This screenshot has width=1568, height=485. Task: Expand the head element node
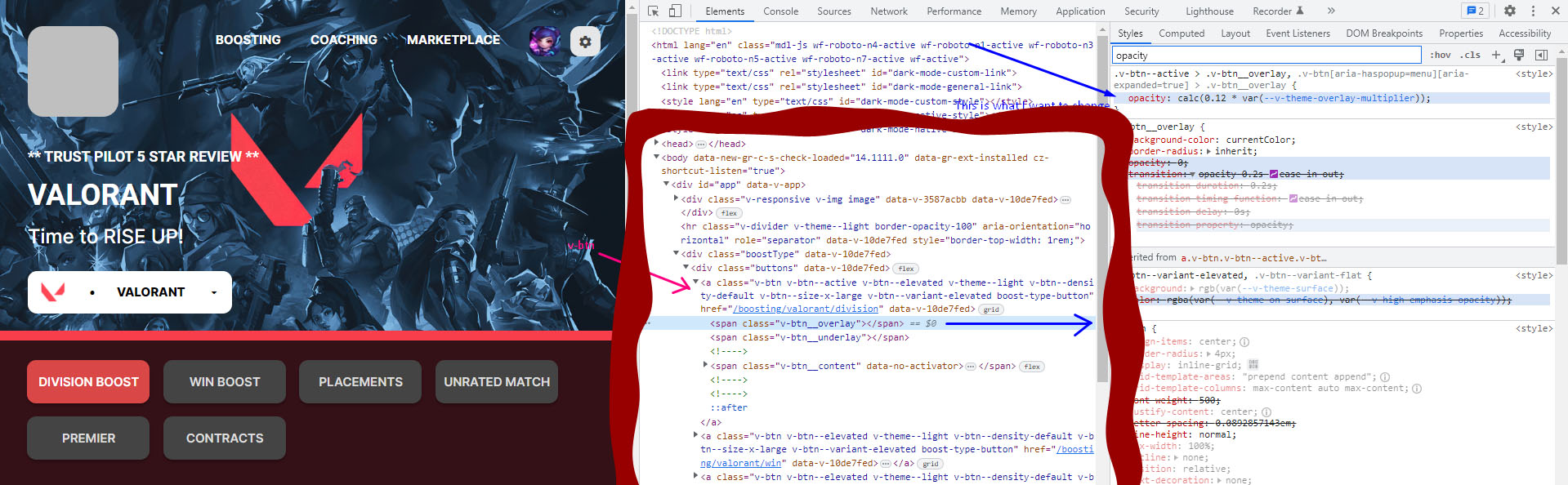click(656, 144)
